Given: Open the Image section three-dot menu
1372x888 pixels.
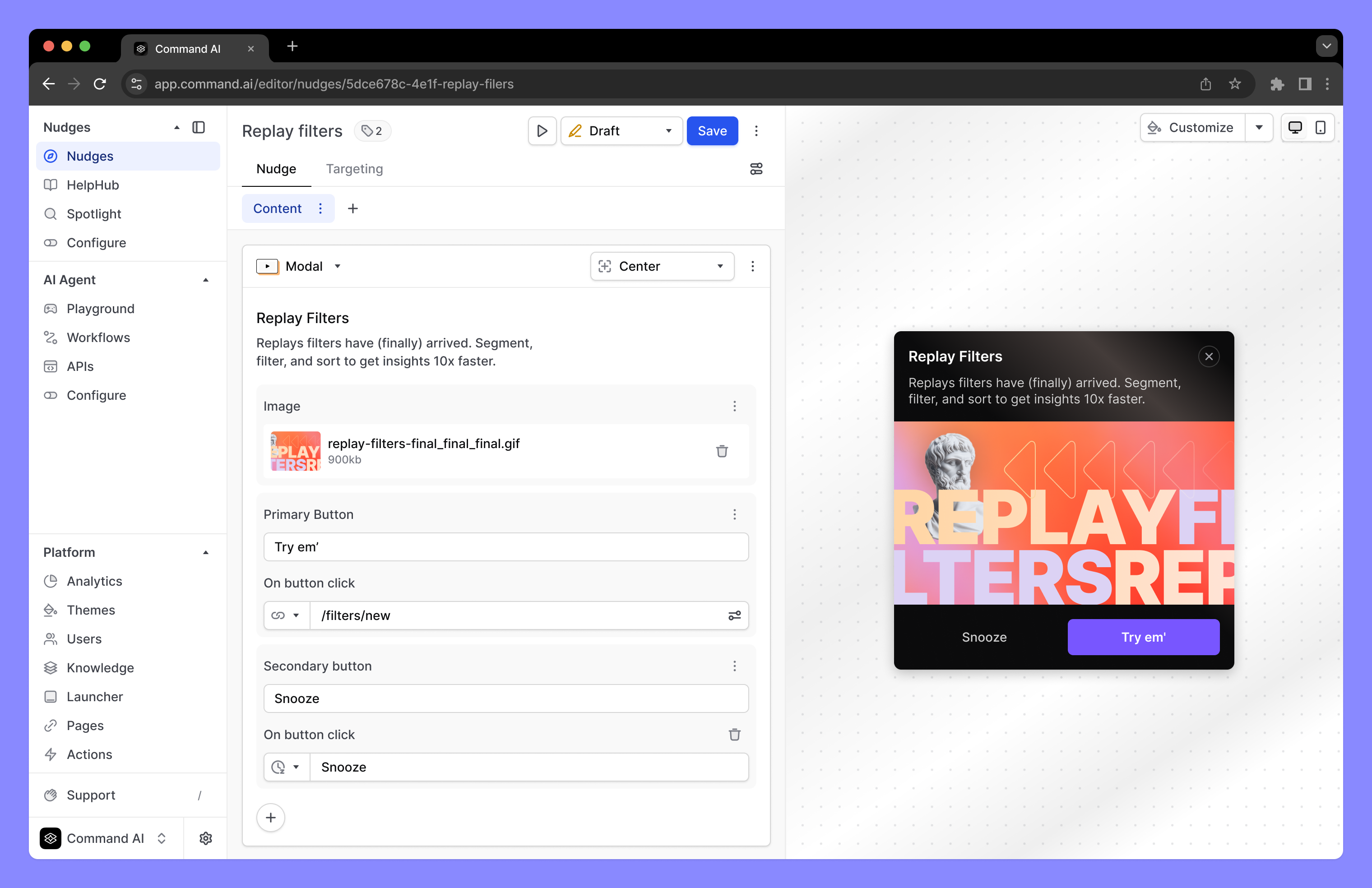Looking at the screenshot, I should pyautogui.click(x=734, y=406).
